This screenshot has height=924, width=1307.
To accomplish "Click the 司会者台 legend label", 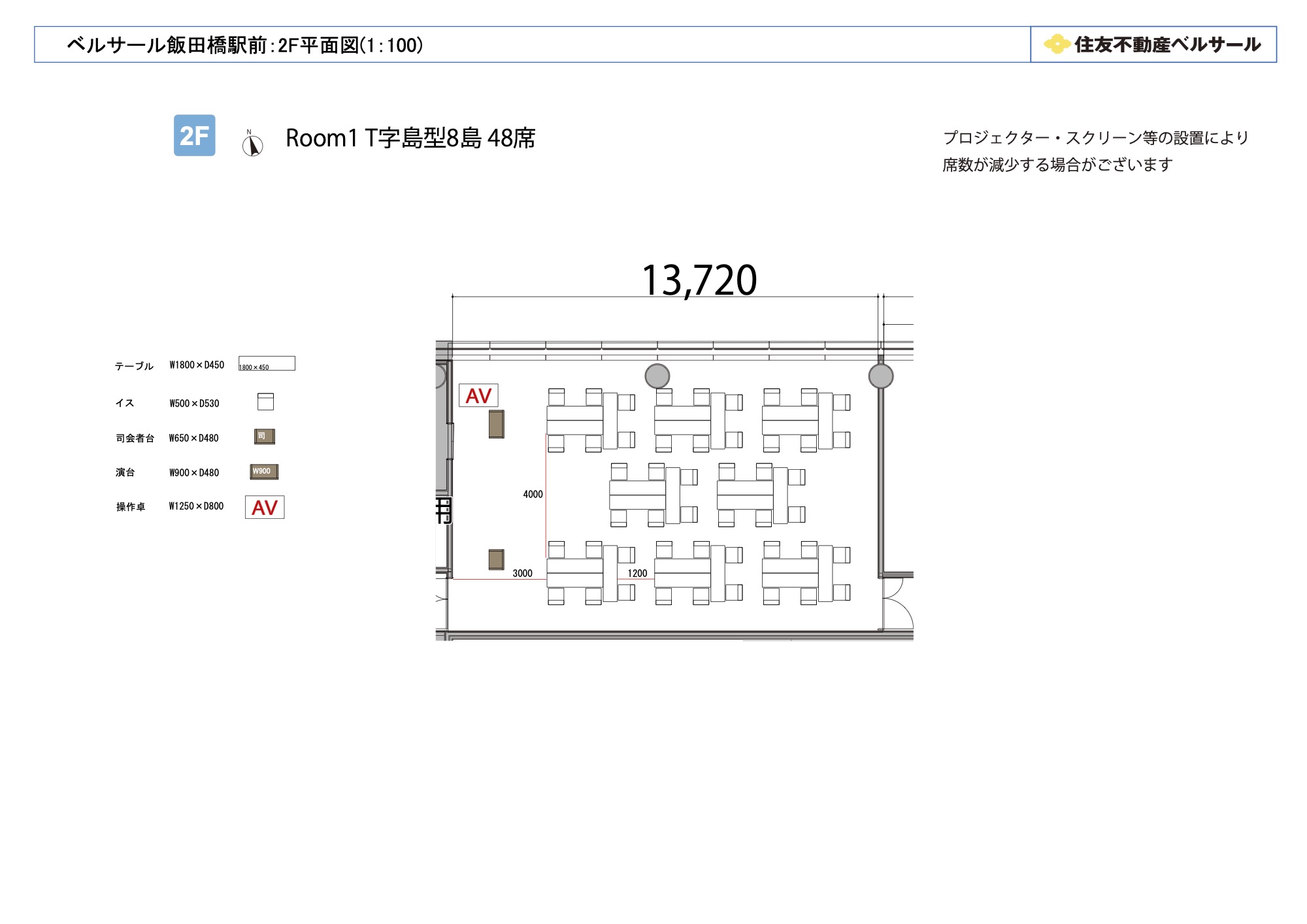I will coord(135,438).
